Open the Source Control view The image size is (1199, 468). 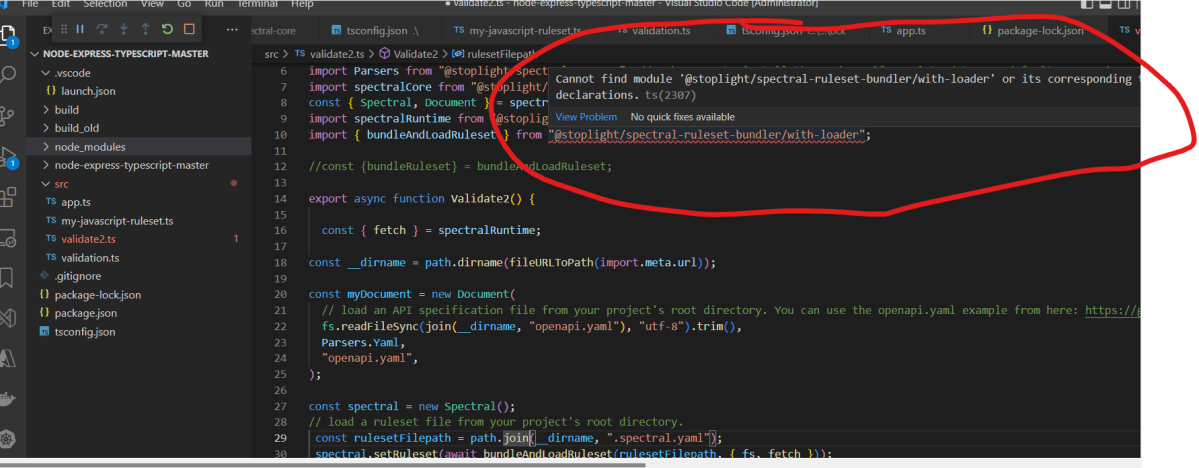point(8,116)
